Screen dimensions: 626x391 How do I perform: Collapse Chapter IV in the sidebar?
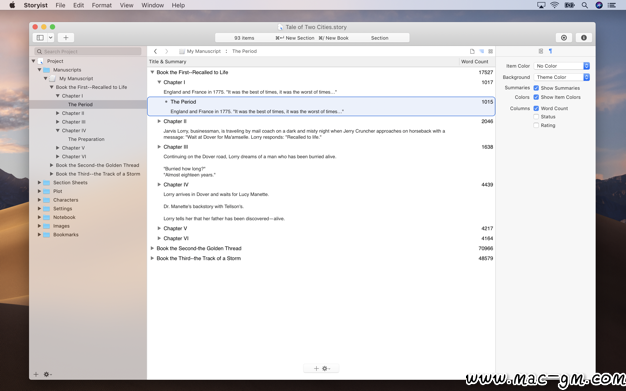tap(57, 131)
